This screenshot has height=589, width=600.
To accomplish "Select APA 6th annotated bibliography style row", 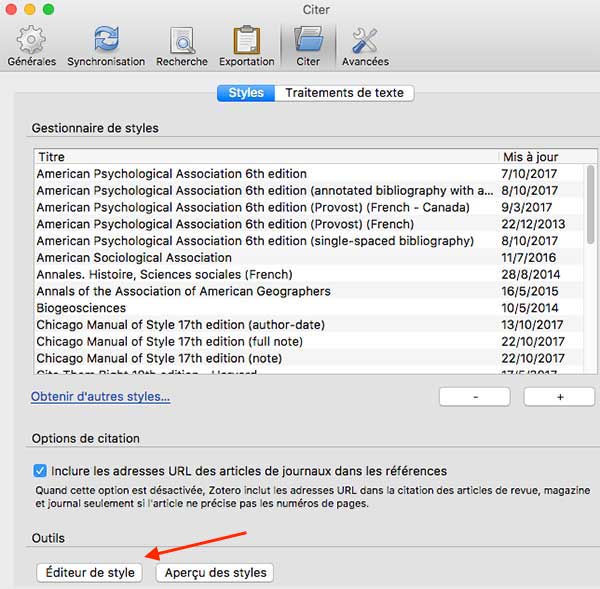I will [x=308, y=191].
